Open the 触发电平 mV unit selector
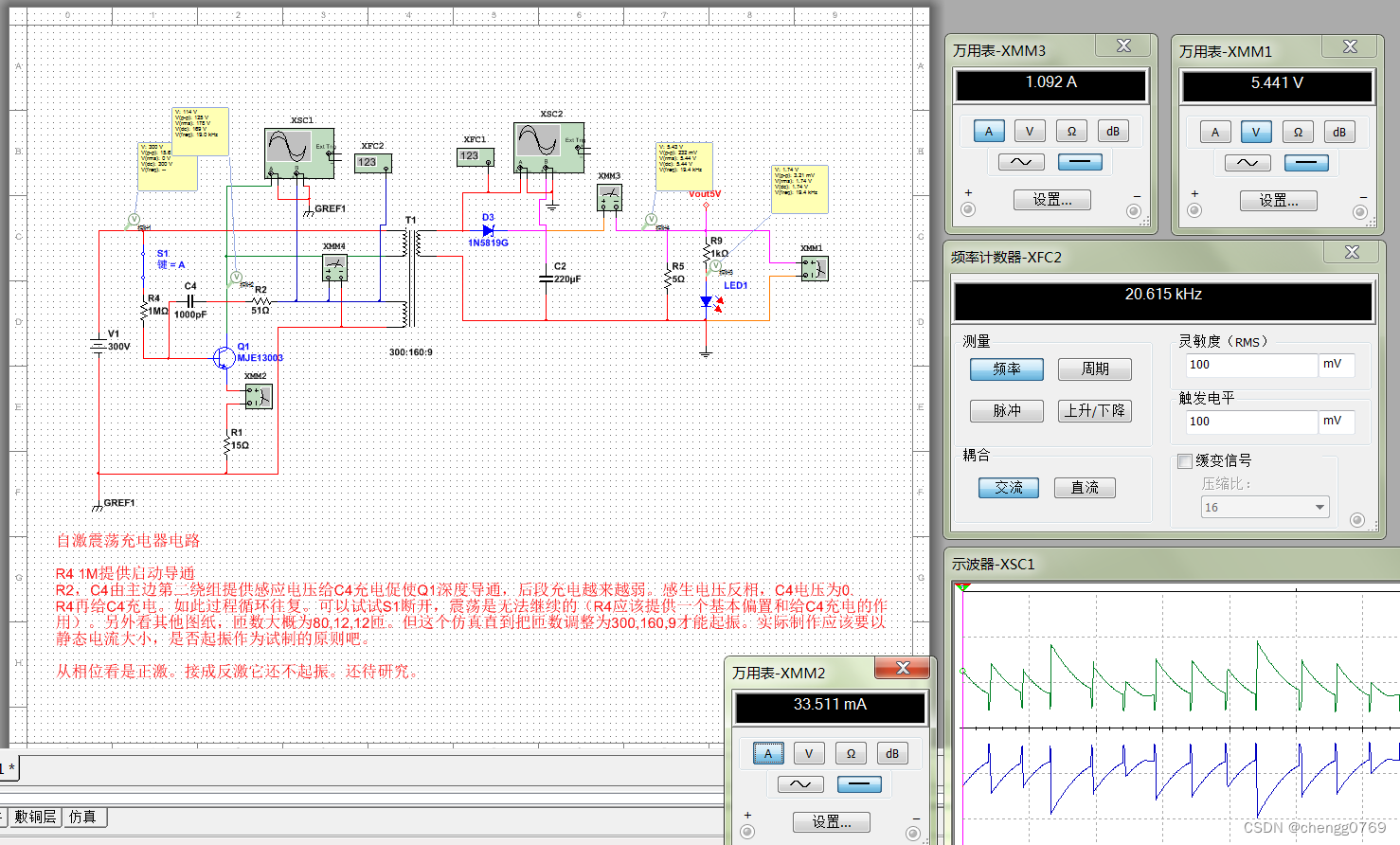The image size is (1400, 845). click(1336, 422)
